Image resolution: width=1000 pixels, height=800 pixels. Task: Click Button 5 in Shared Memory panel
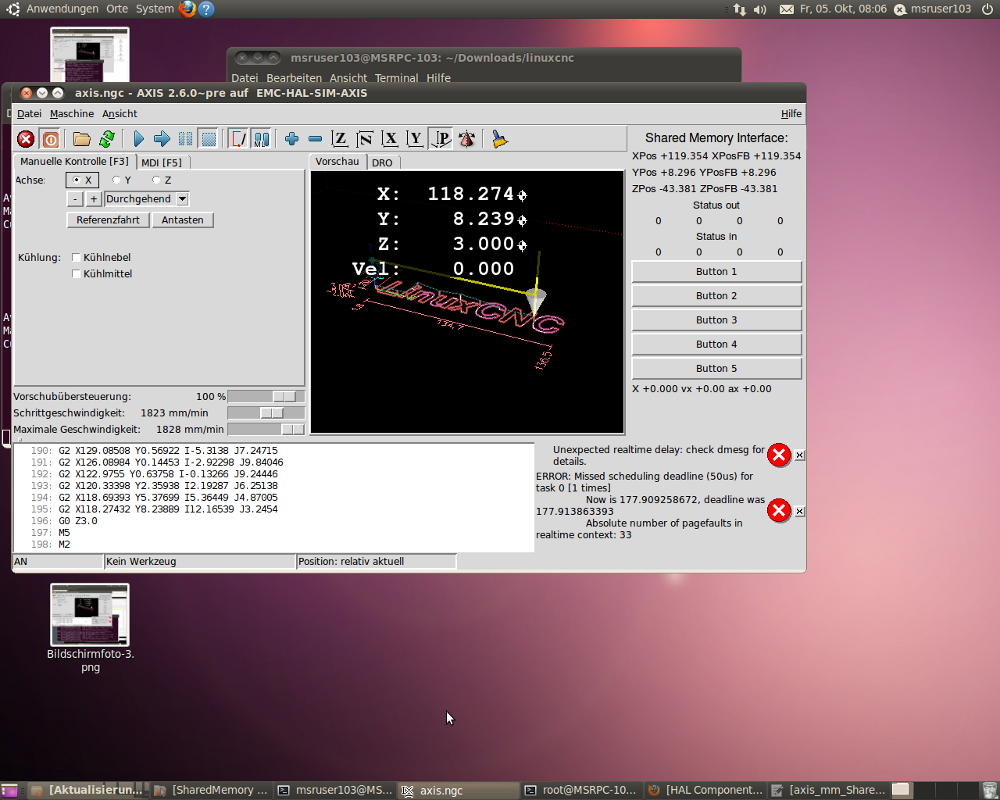pos(716,369)
